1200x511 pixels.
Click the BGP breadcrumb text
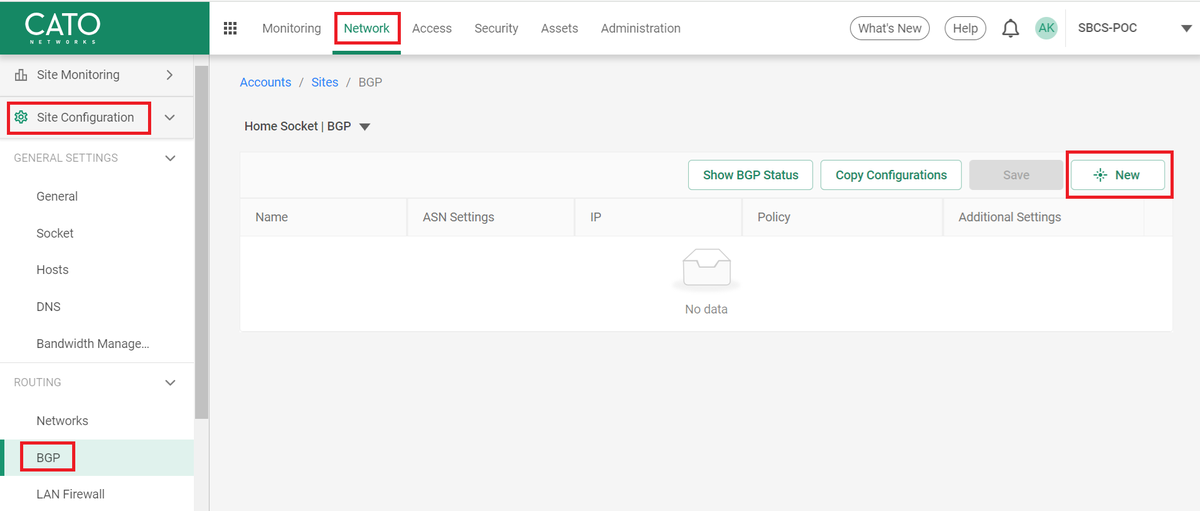click(370, 82)
